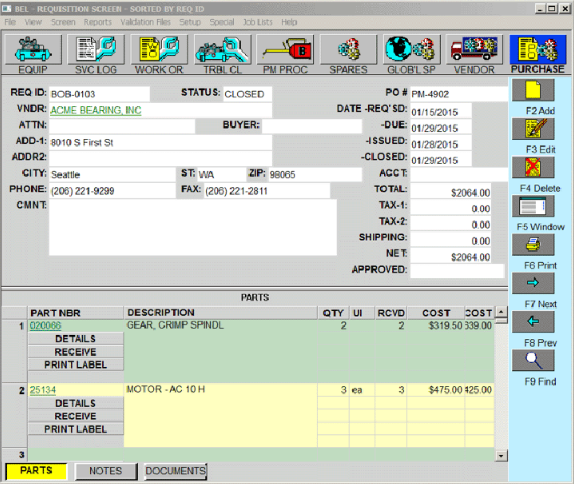The image size is (574, 484).
Task: Click the F6 Print icon
Action: tap(533, 245)
